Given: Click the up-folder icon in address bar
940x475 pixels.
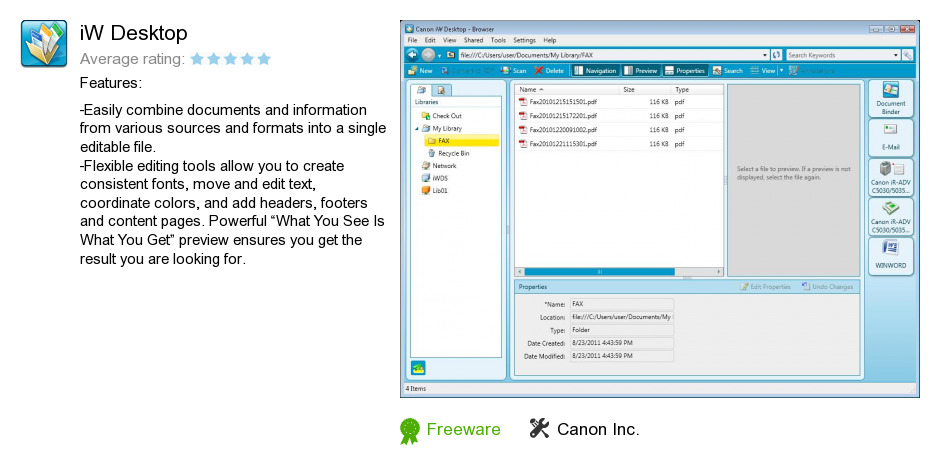Looking at the screenshot, I should tap(451, 55).
